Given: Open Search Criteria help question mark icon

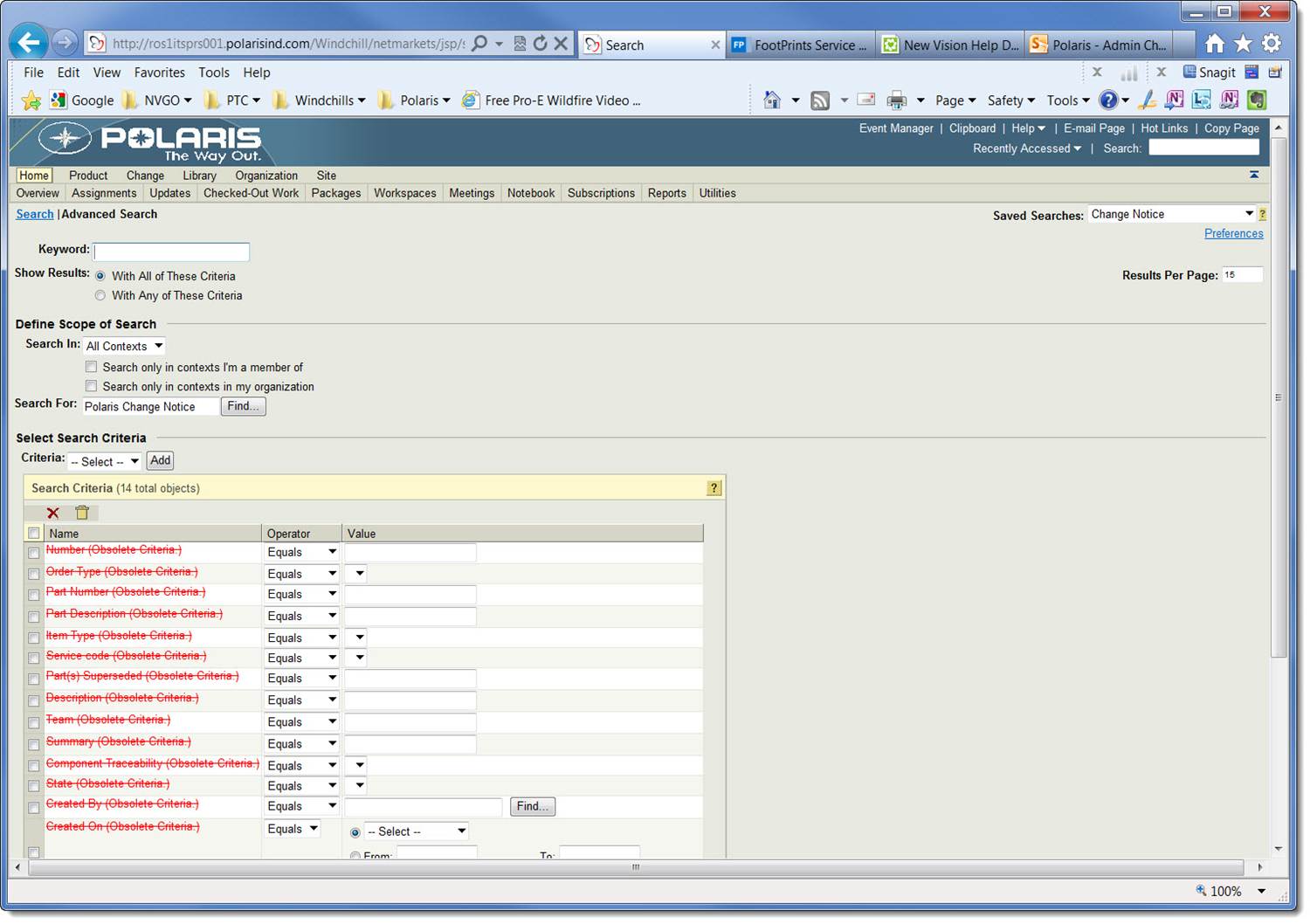Looking at the screenshot, I should coord(714,488).
